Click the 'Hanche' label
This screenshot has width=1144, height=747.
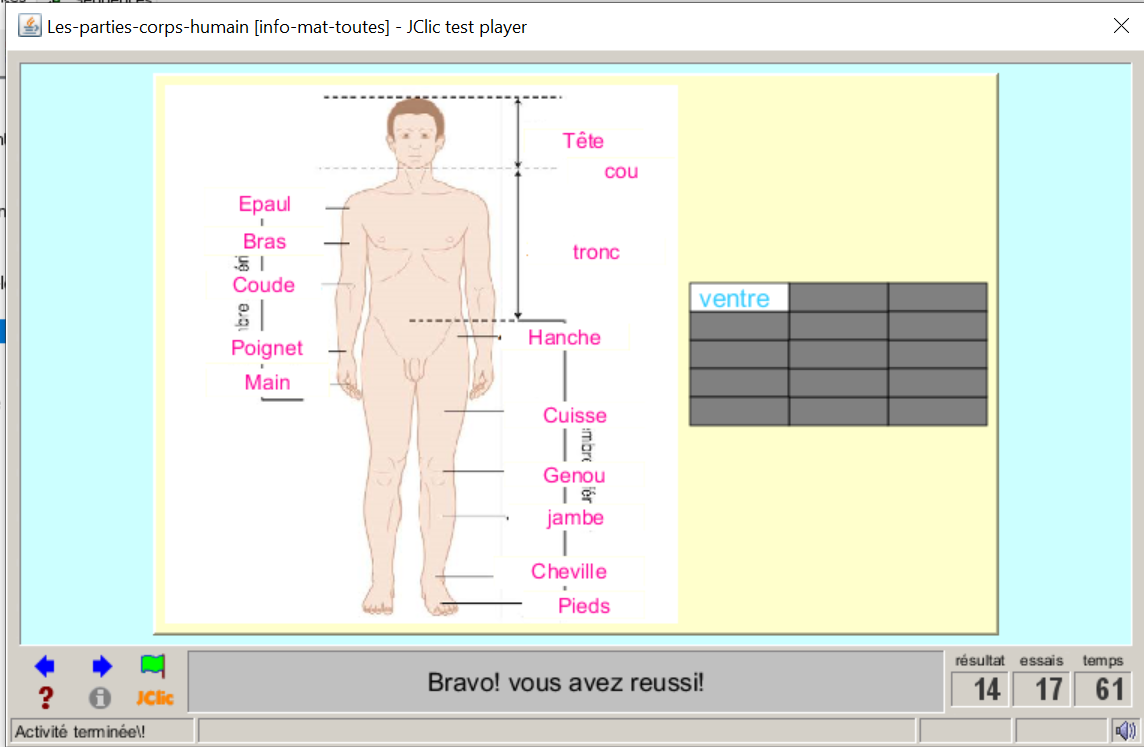564,338
